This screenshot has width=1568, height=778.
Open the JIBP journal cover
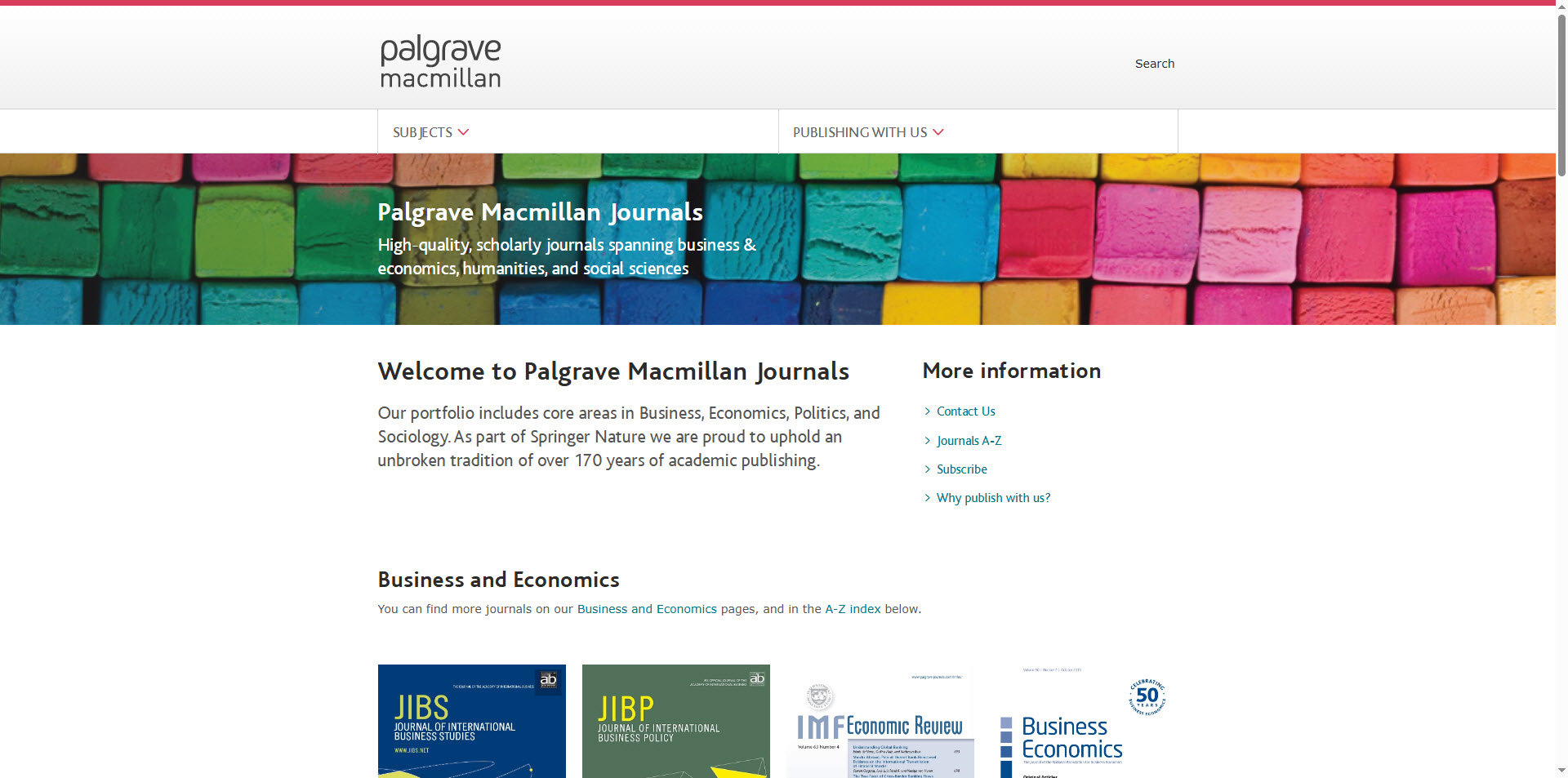[675, 721]
